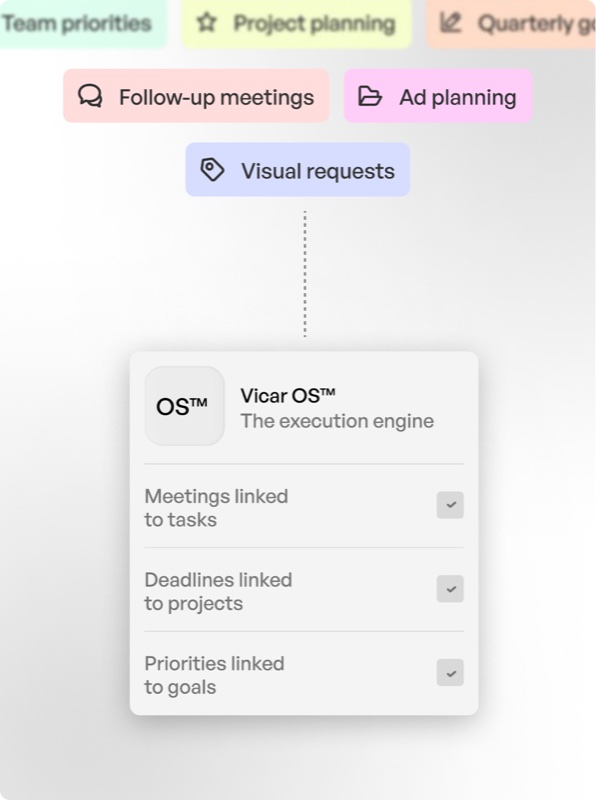Toggle the Deadlines linked to projects checkbox

pos(450,589)
